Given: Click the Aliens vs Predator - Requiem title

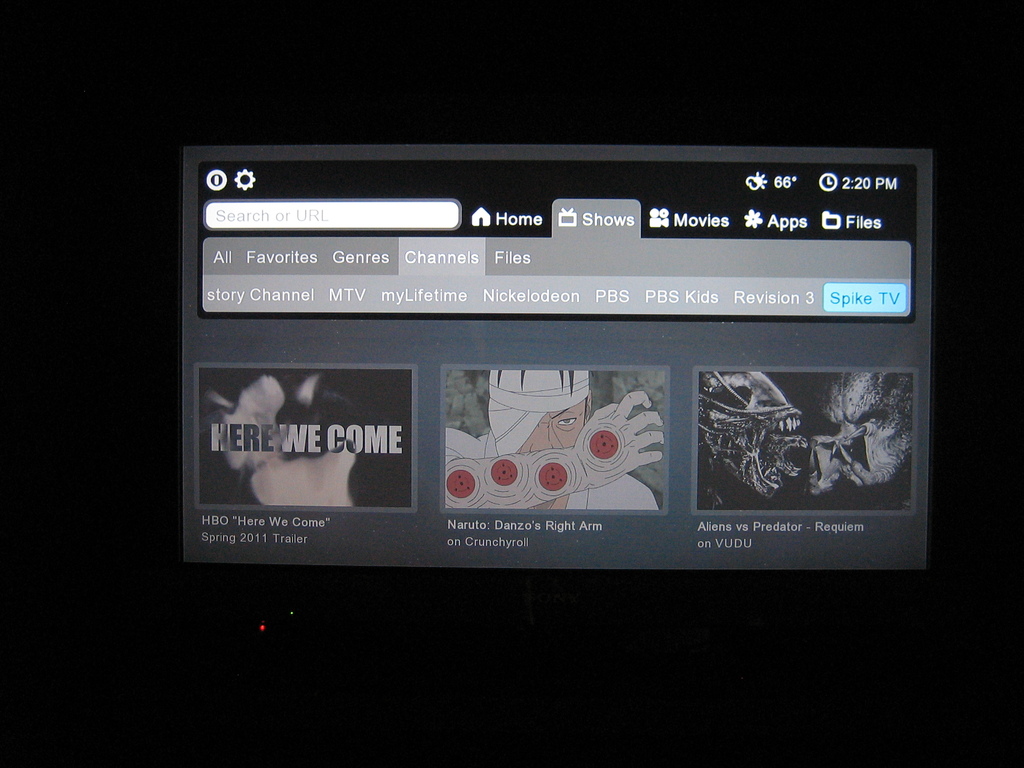Looking at the screenshot, I should (x=780, y=526).
